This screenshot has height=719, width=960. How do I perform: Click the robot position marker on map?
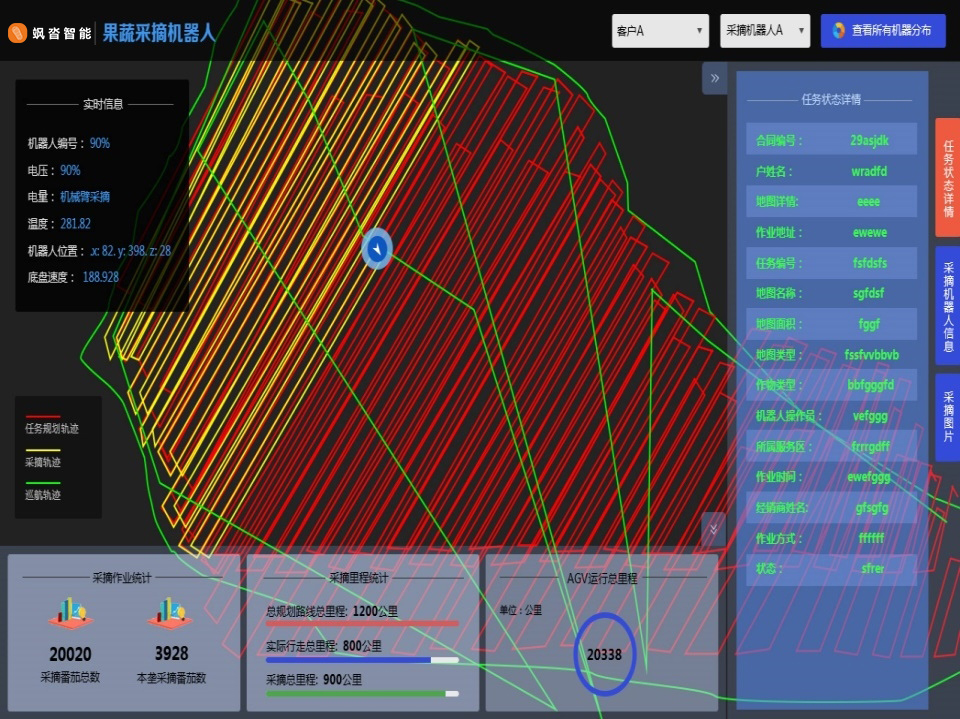(x=377, y=248)
